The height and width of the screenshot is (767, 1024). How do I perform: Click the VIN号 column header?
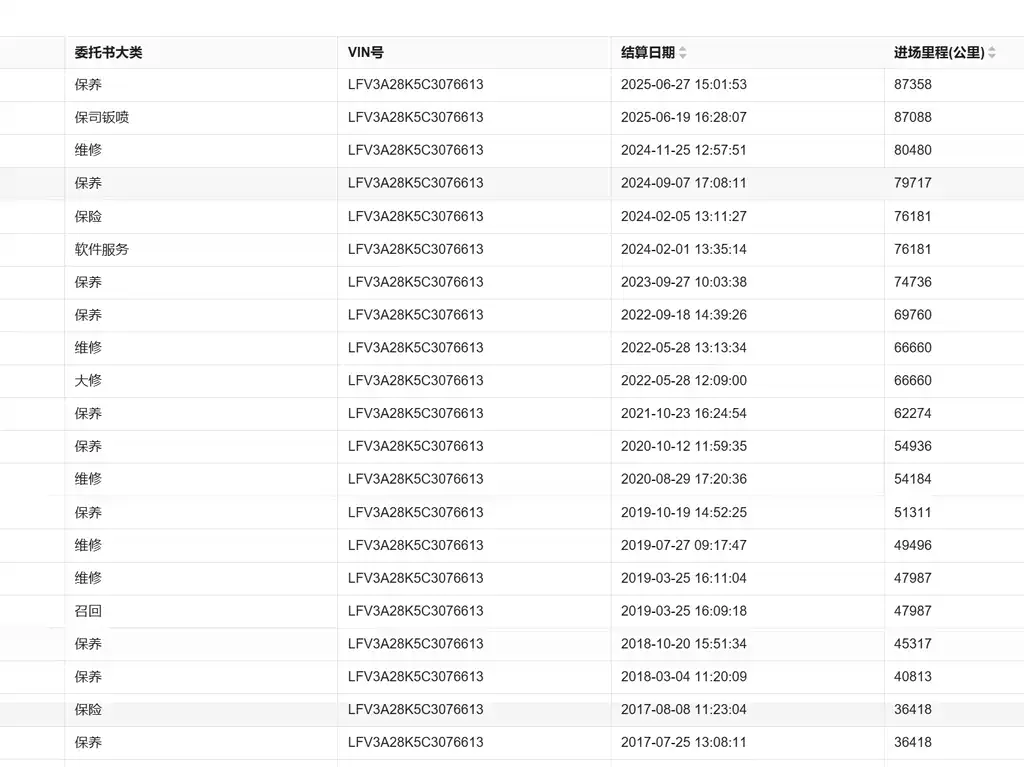pyautogui.click(x=365, y=52)
